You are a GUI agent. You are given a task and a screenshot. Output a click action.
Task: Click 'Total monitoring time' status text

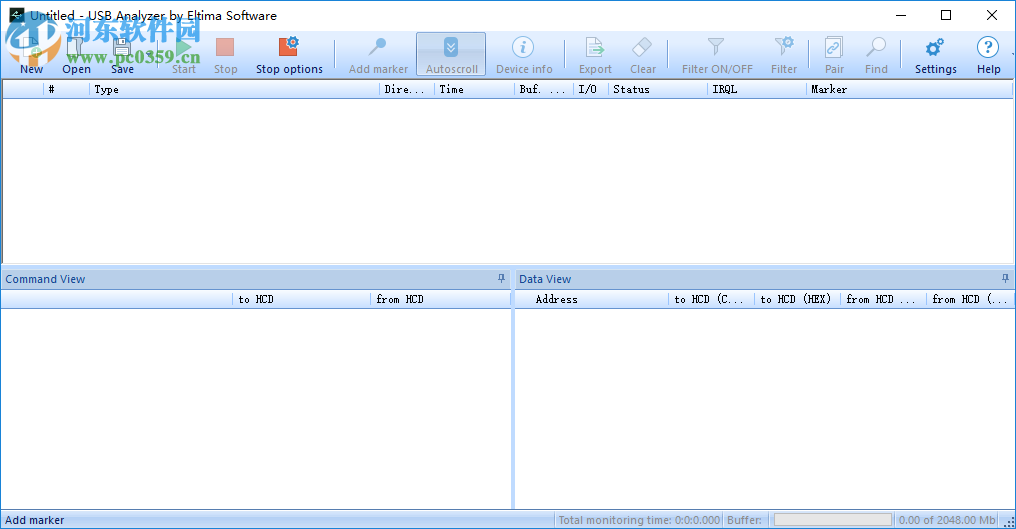point(639,520)
